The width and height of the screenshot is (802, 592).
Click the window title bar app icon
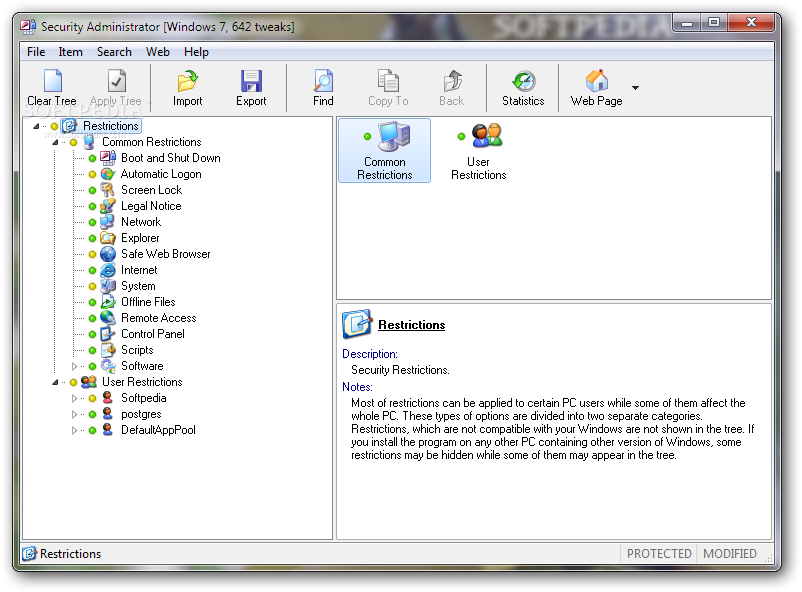click(28, 26)
